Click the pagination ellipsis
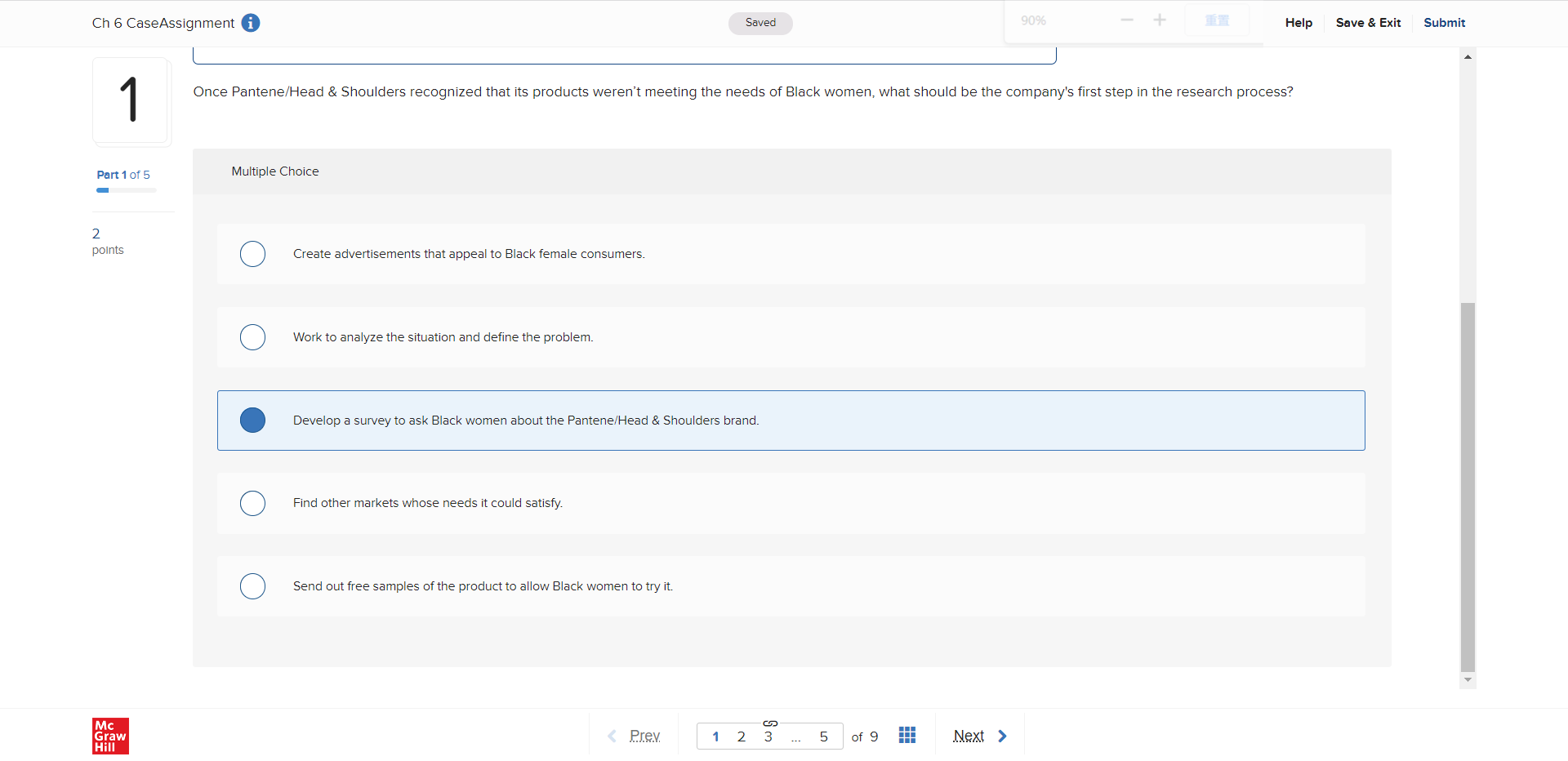1568x761 pixels. [796, 738]
